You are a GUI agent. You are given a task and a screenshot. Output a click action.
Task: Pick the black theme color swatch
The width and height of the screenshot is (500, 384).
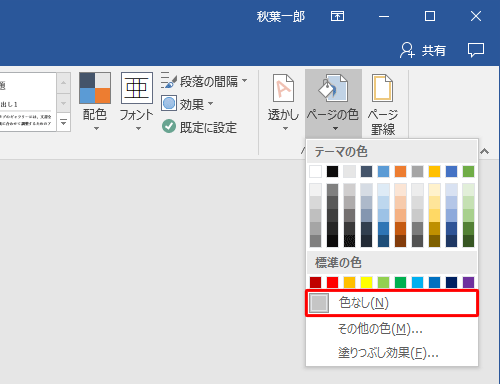click(x=332, y=171)
